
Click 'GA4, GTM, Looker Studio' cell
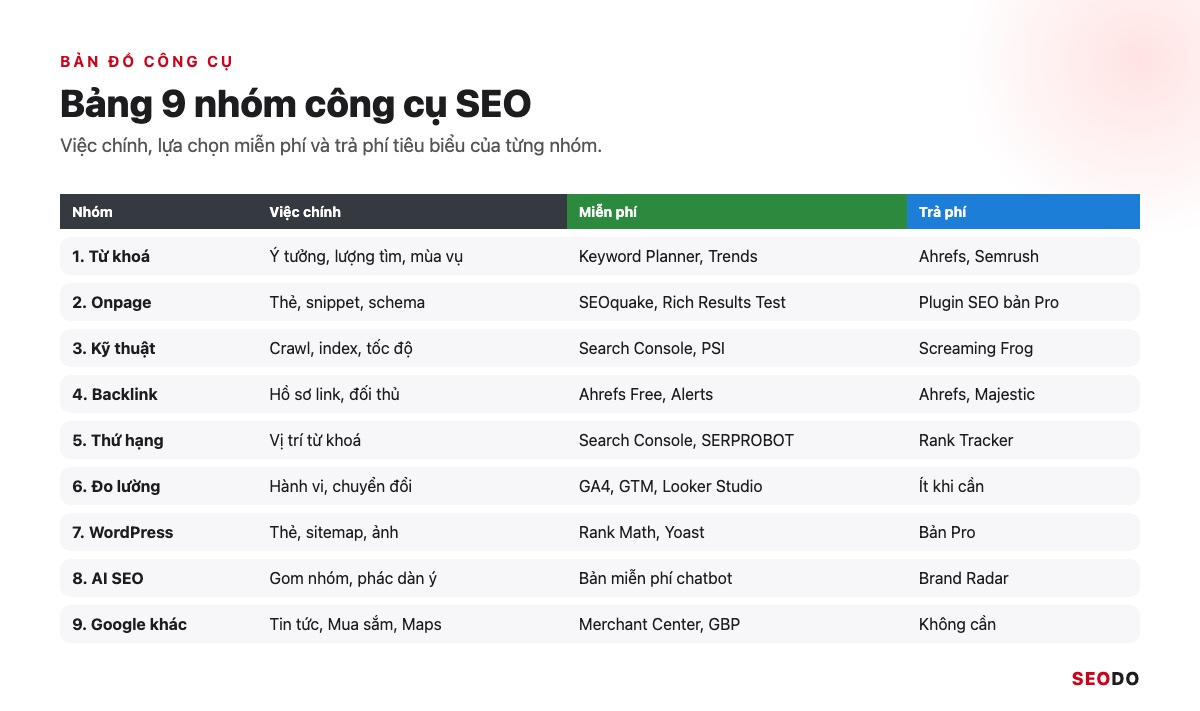671,486
